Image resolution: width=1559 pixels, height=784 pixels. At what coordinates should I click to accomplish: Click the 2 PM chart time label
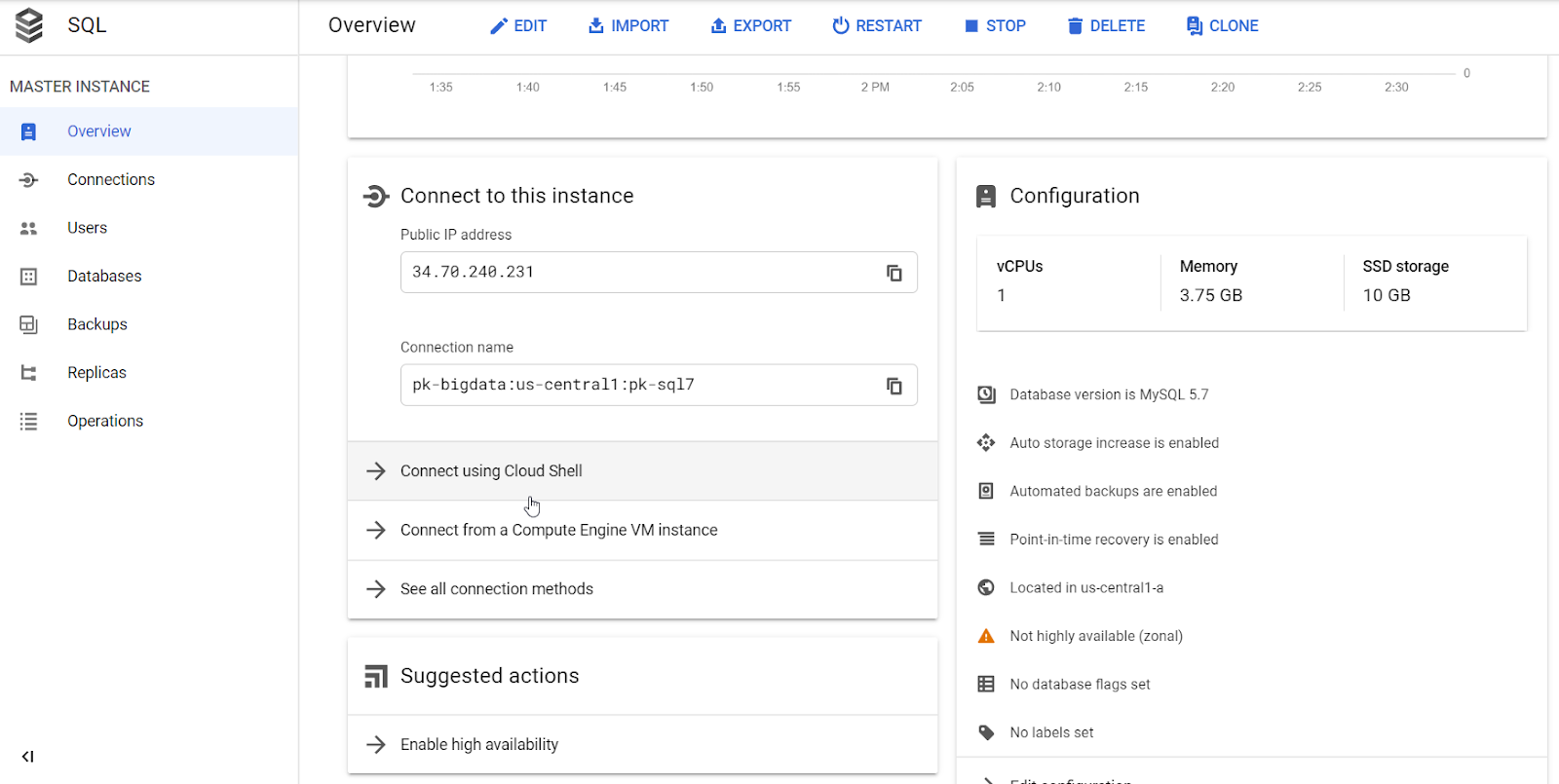(875, 88)
